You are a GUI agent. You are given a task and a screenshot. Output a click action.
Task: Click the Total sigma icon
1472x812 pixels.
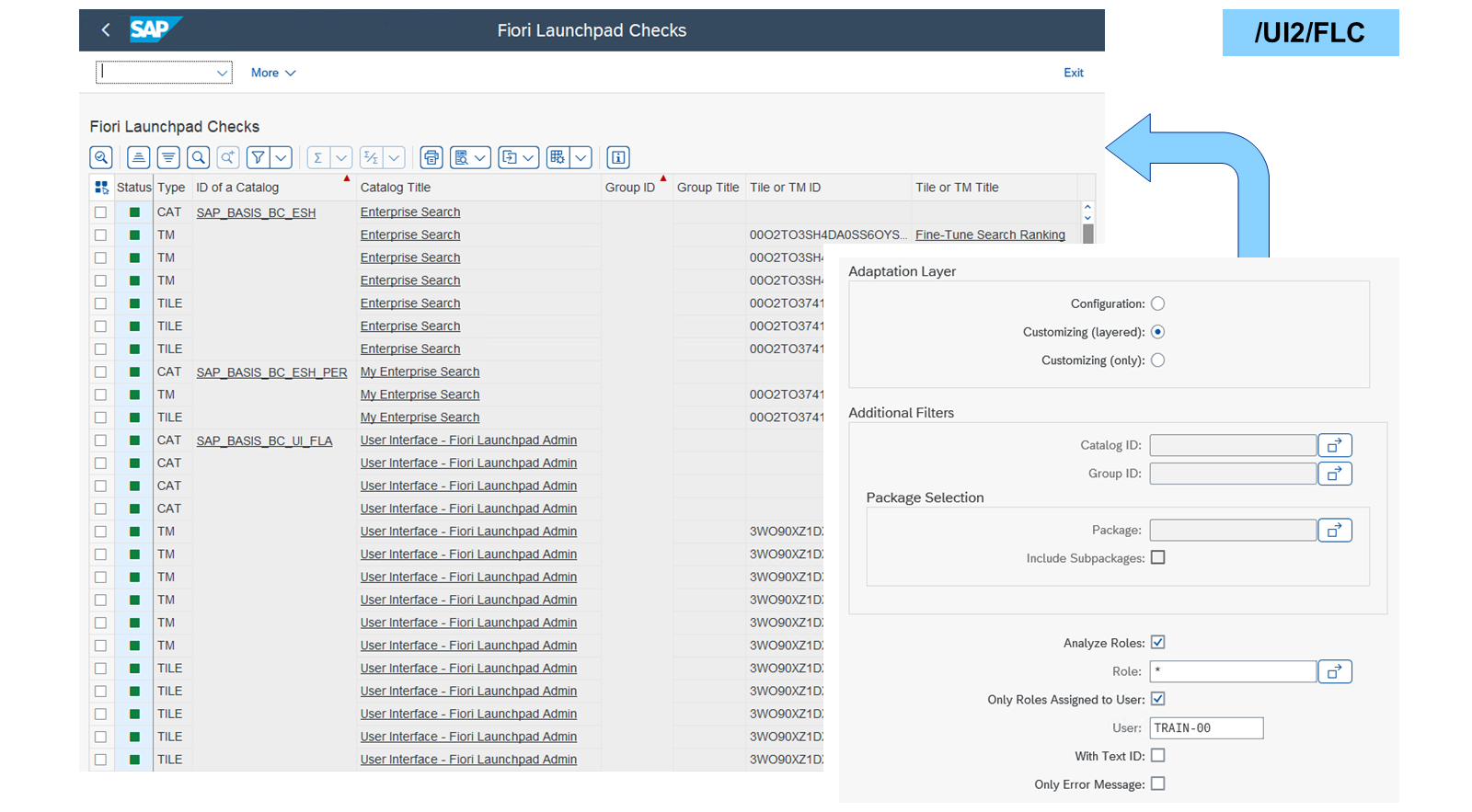tap(318, 157)
